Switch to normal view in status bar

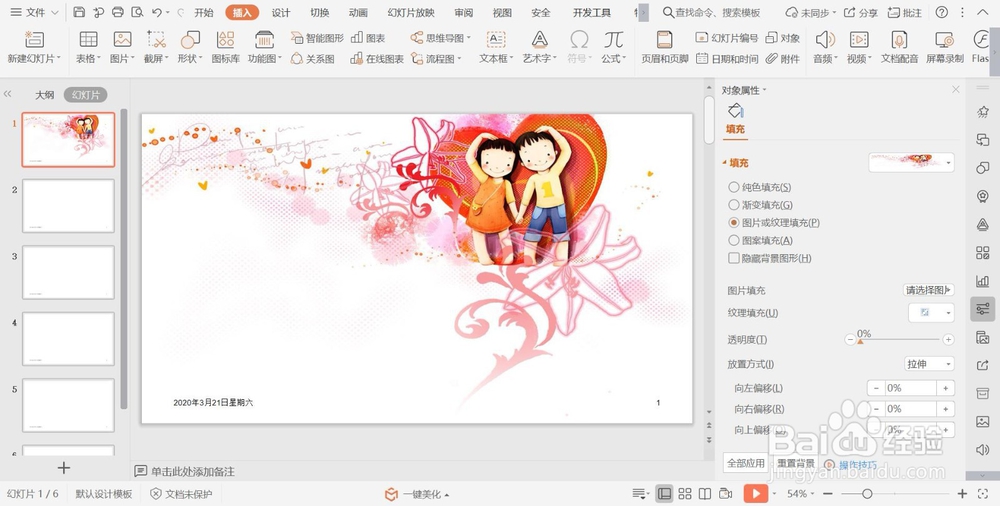point(665,494)
